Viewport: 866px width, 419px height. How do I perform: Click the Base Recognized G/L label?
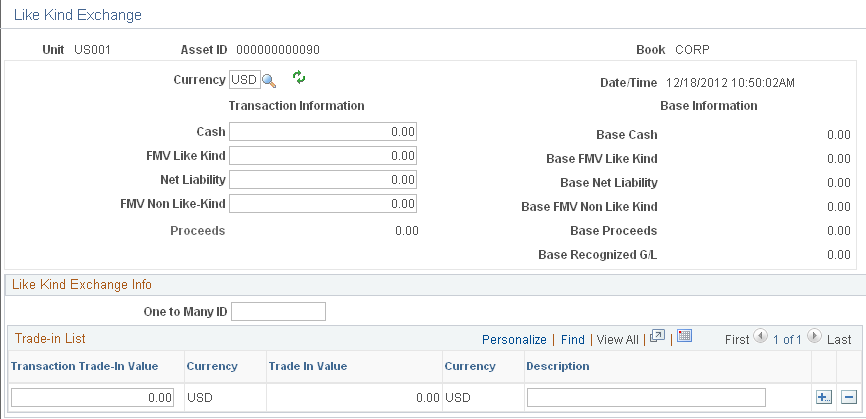(x=598, y=255)
